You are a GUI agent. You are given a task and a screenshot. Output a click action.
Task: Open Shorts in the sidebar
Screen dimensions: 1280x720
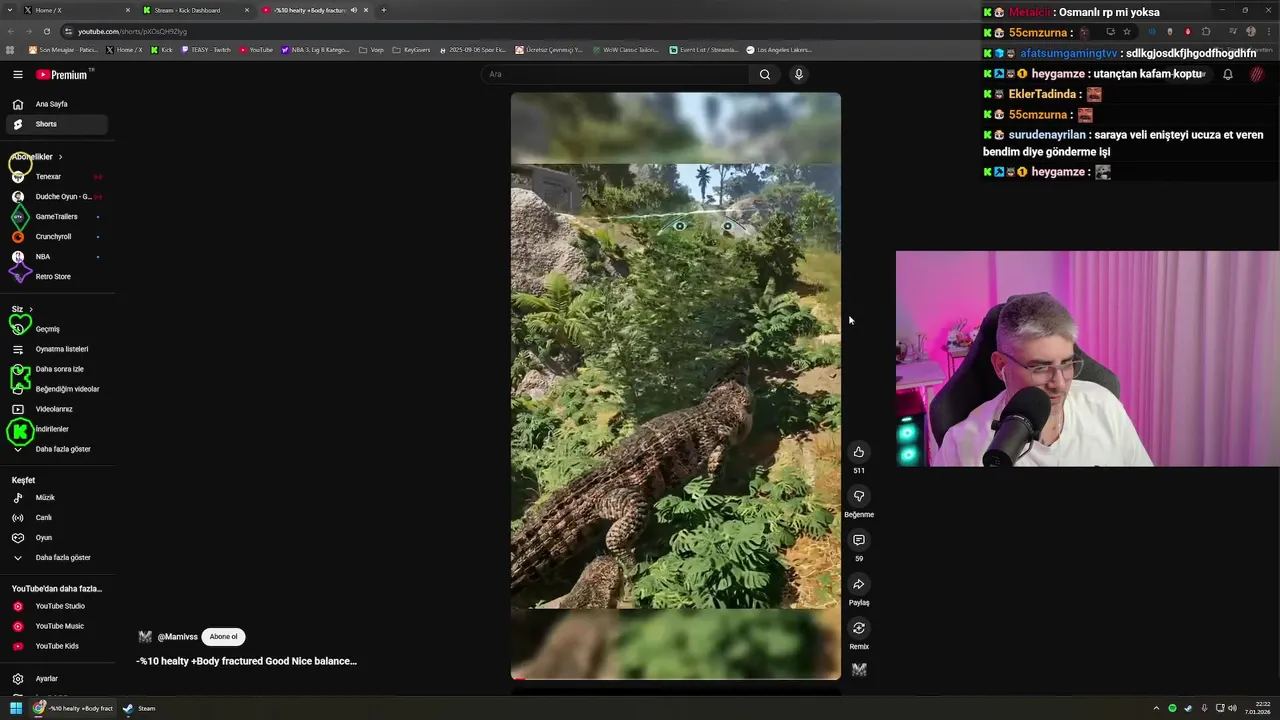[x=57, y=124]
